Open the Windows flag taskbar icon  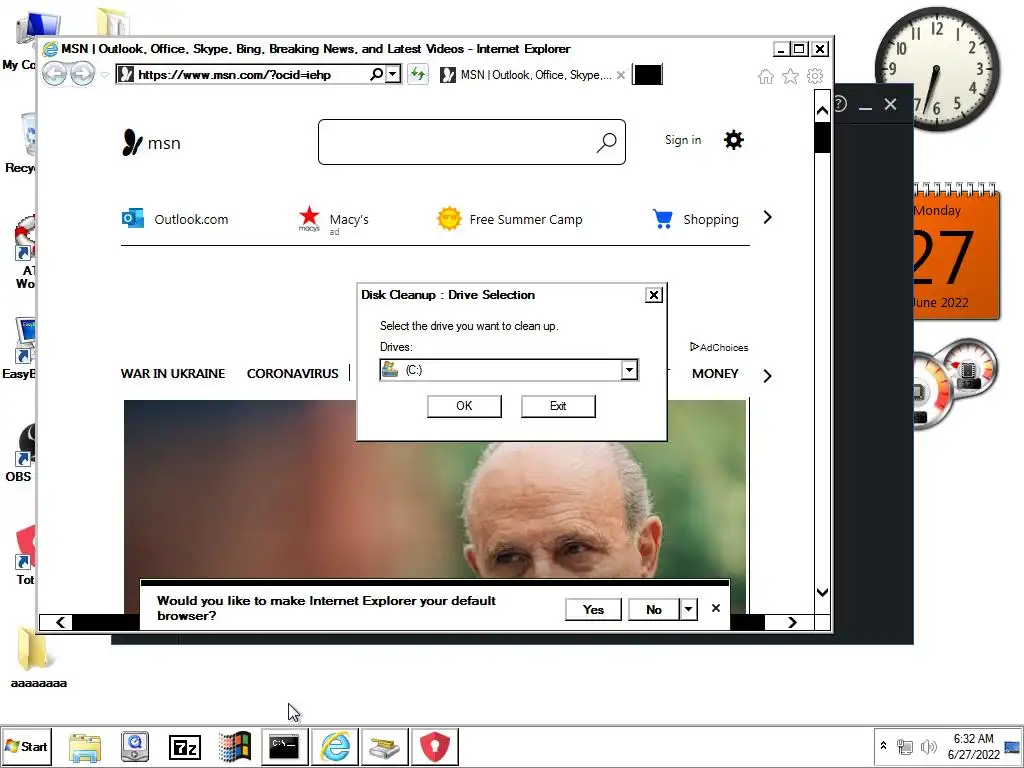(x=234, y=746)
